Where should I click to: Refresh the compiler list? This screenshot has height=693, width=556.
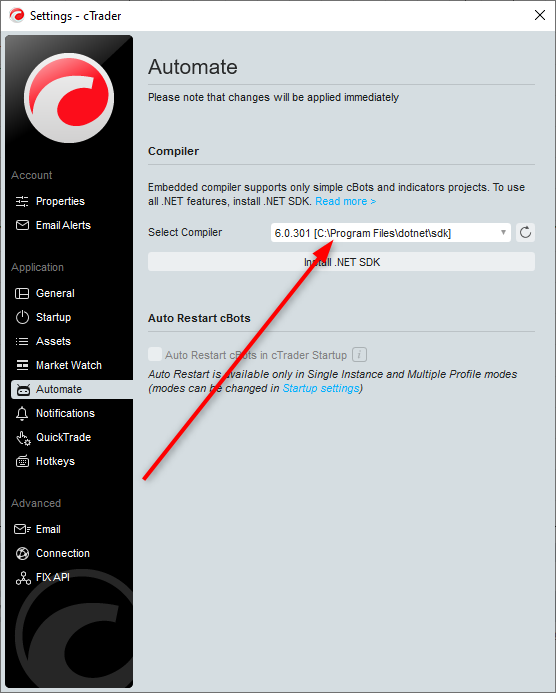[x=526, y=232]
